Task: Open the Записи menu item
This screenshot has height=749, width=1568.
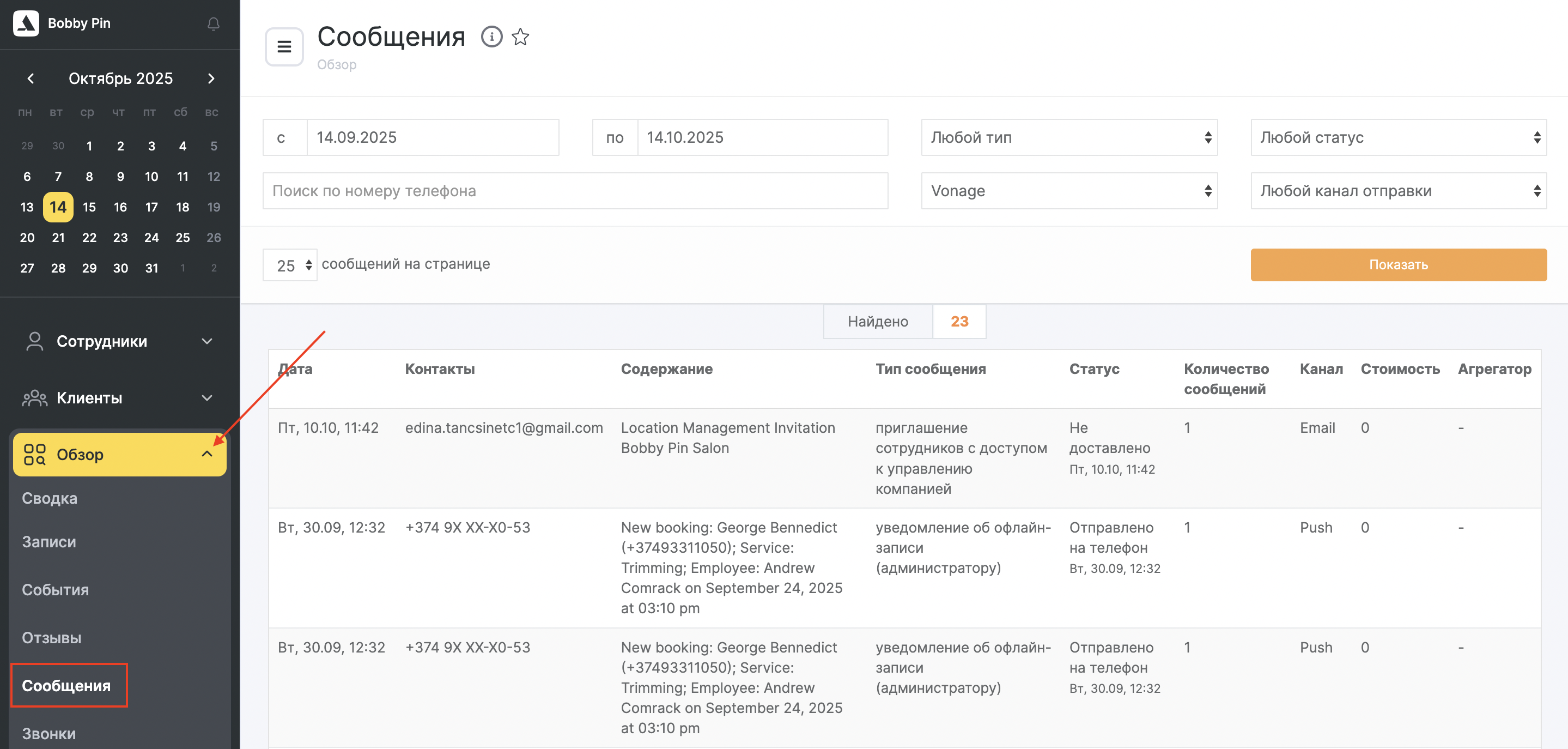Action: tap(48, 541)
